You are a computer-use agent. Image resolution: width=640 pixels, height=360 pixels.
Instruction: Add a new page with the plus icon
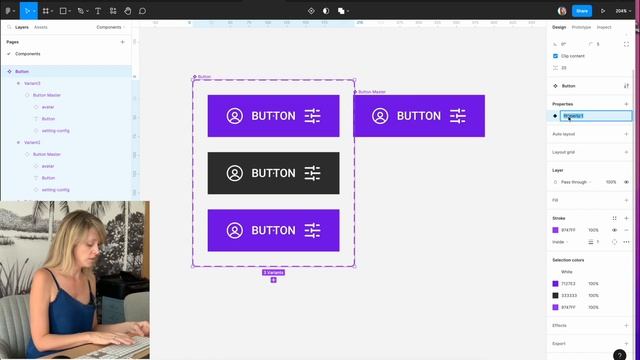tap(122, 42)
